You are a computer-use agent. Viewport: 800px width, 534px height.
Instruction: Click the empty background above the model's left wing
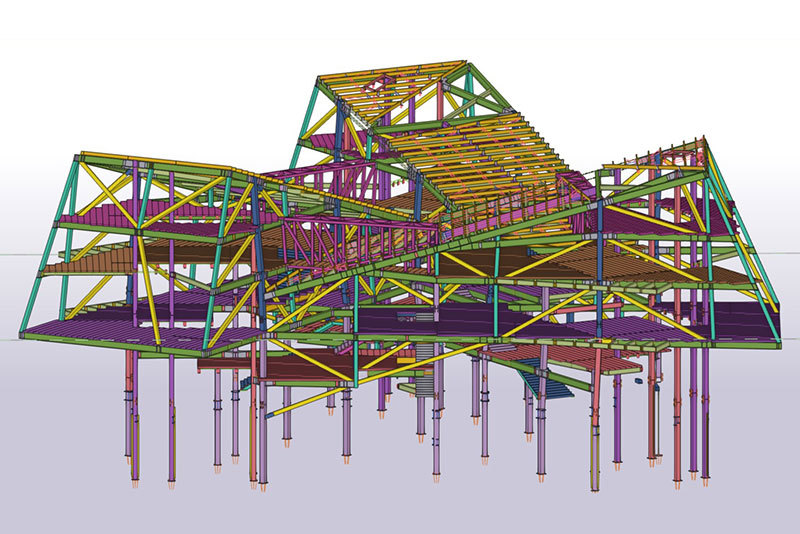click(150, 80)
